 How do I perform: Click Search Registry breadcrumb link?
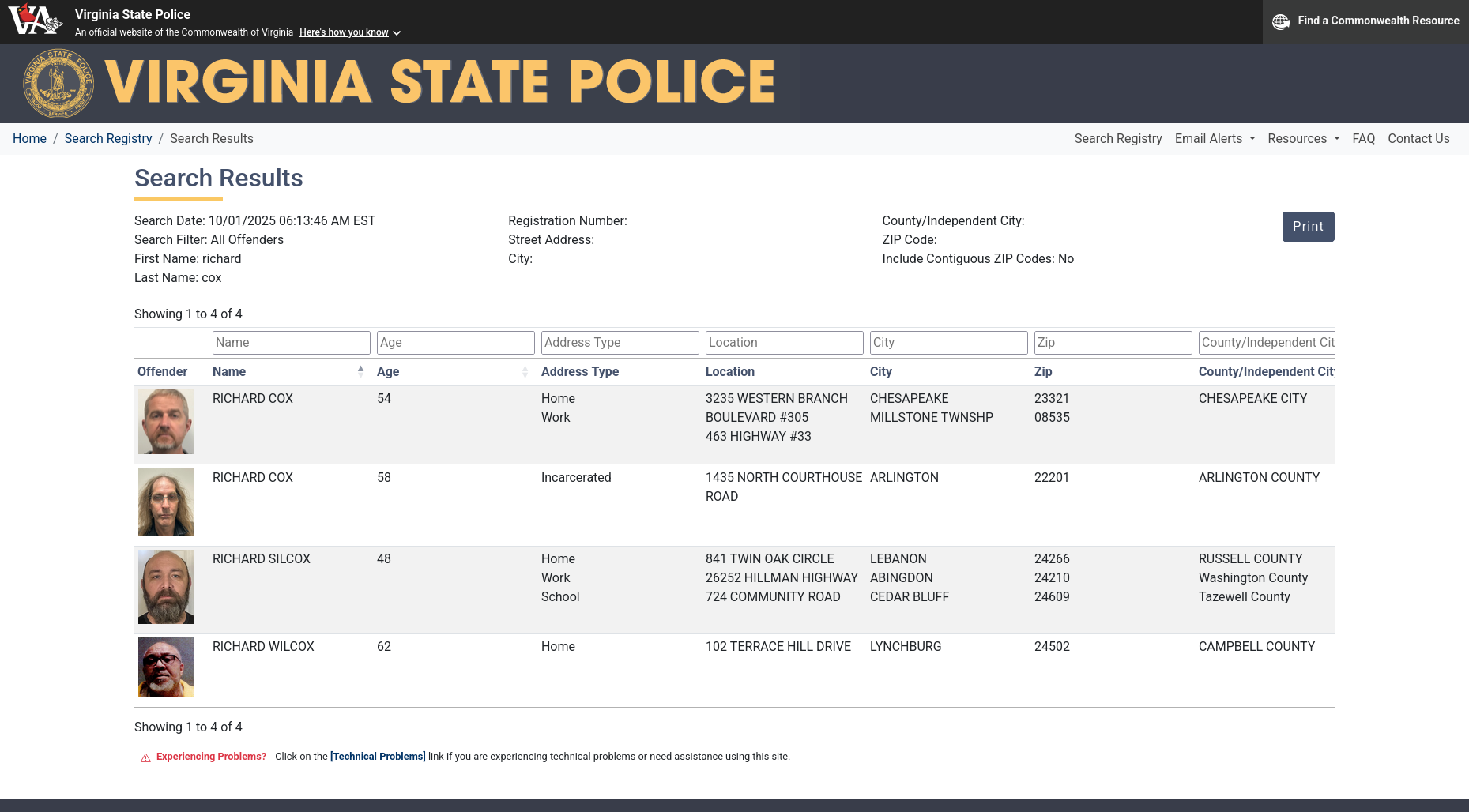click(107, 138)
